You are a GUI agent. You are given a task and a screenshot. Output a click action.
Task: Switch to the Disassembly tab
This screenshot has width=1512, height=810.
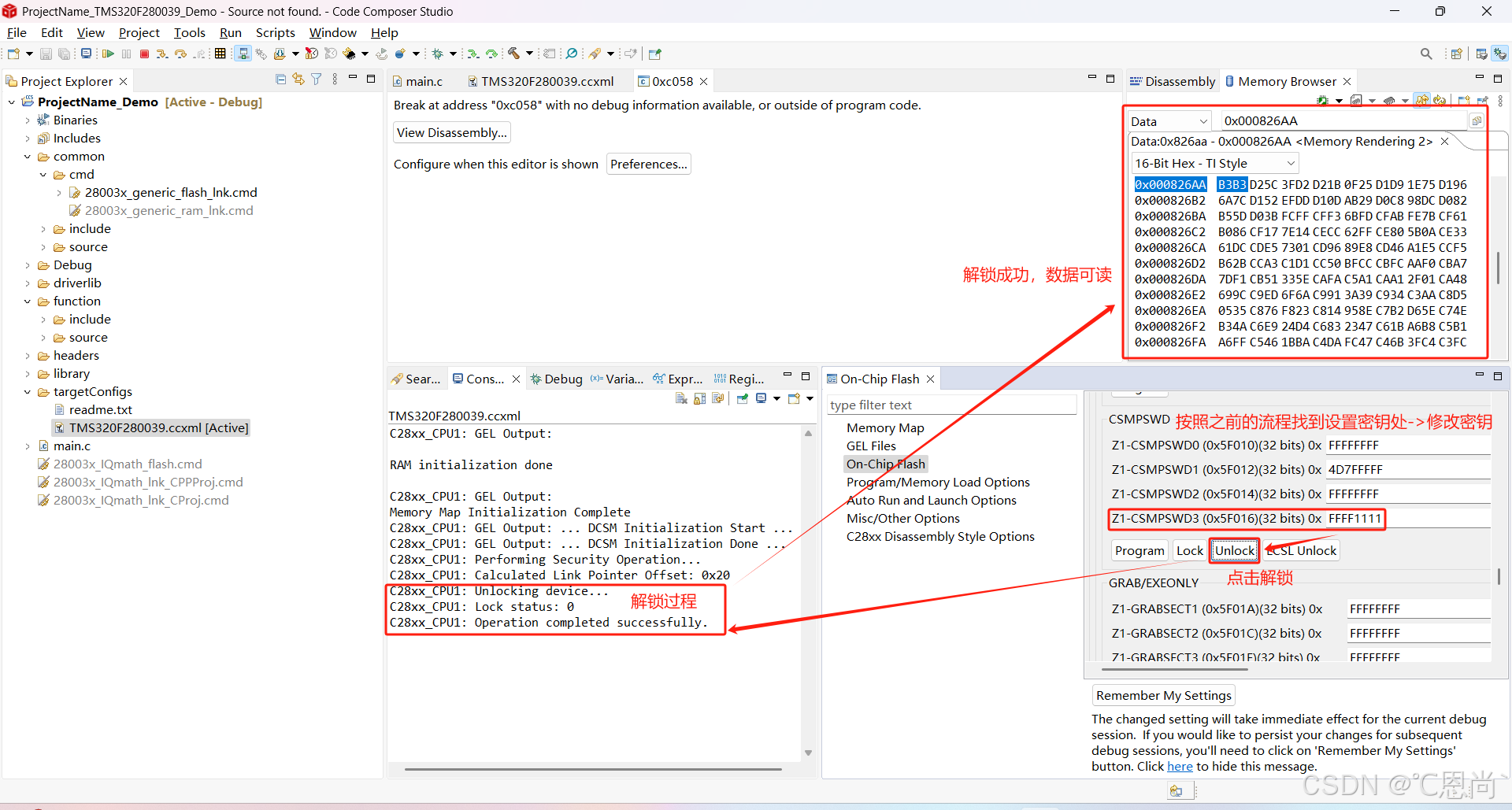coord(1173,81)
